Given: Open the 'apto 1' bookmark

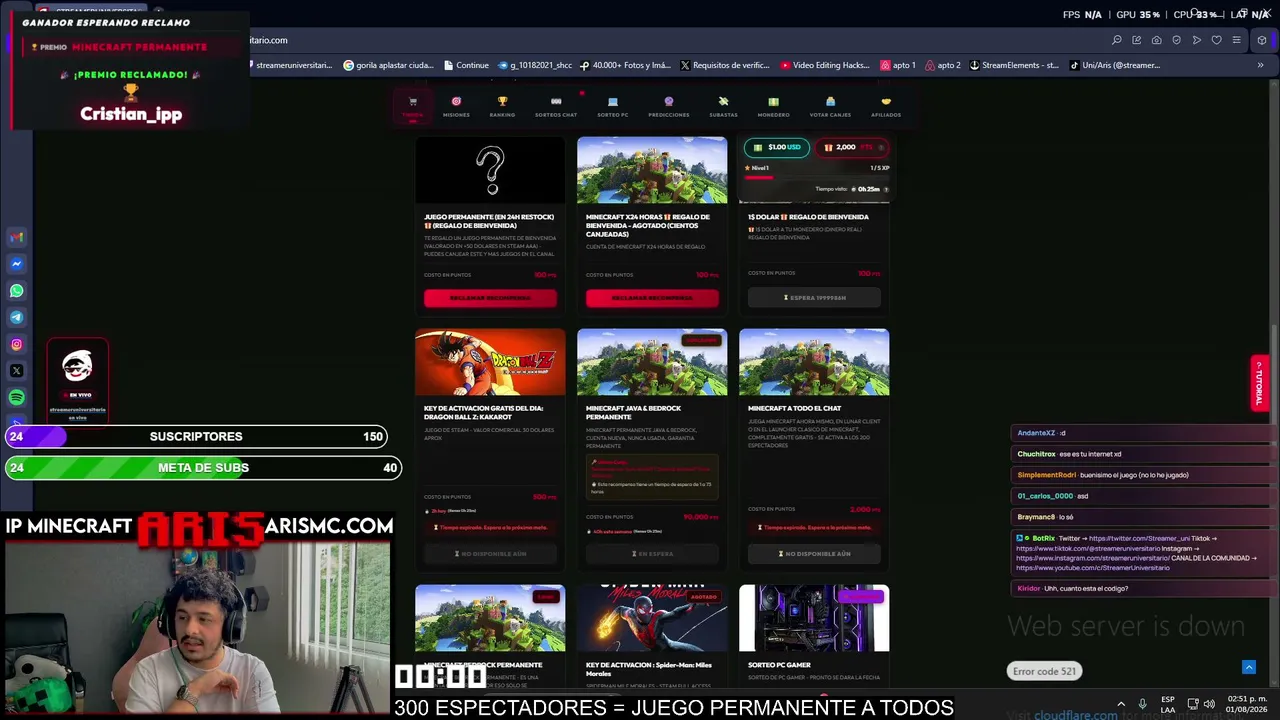Looking at the screenshot, I should click(898, 65).
